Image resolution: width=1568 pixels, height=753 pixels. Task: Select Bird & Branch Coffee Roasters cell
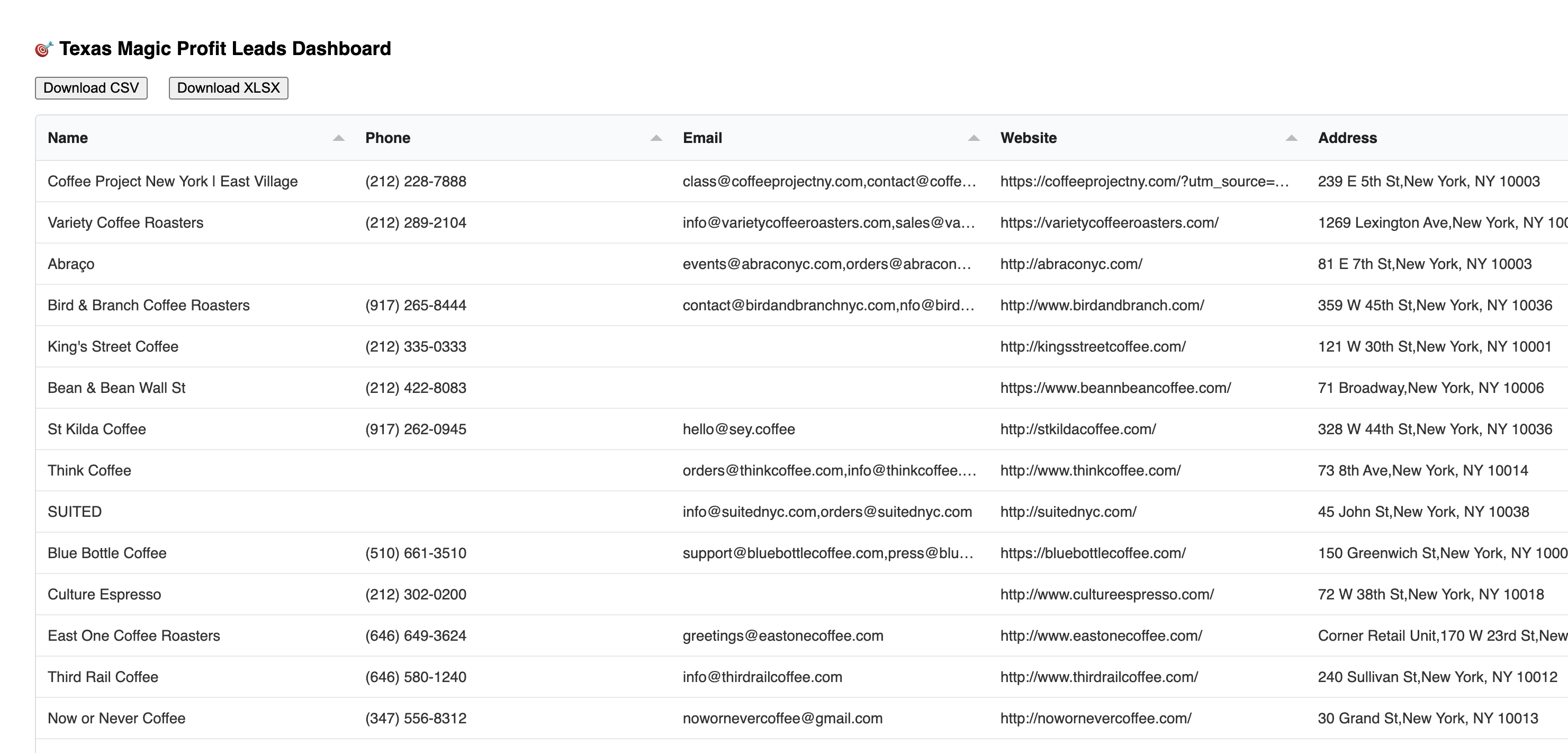pyautogui.click(x=194, y=306)
